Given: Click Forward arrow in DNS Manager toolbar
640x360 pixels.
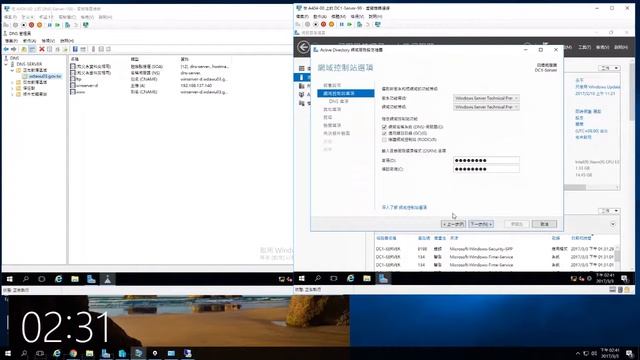Looking at the screenshot, I should [13, 49].
